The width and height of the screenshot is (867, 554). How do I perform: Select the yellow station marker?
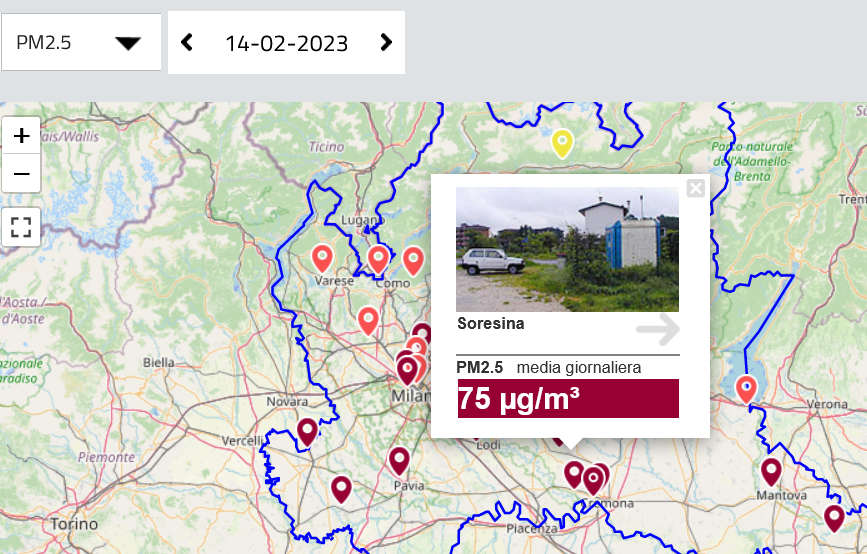point(562,144)
